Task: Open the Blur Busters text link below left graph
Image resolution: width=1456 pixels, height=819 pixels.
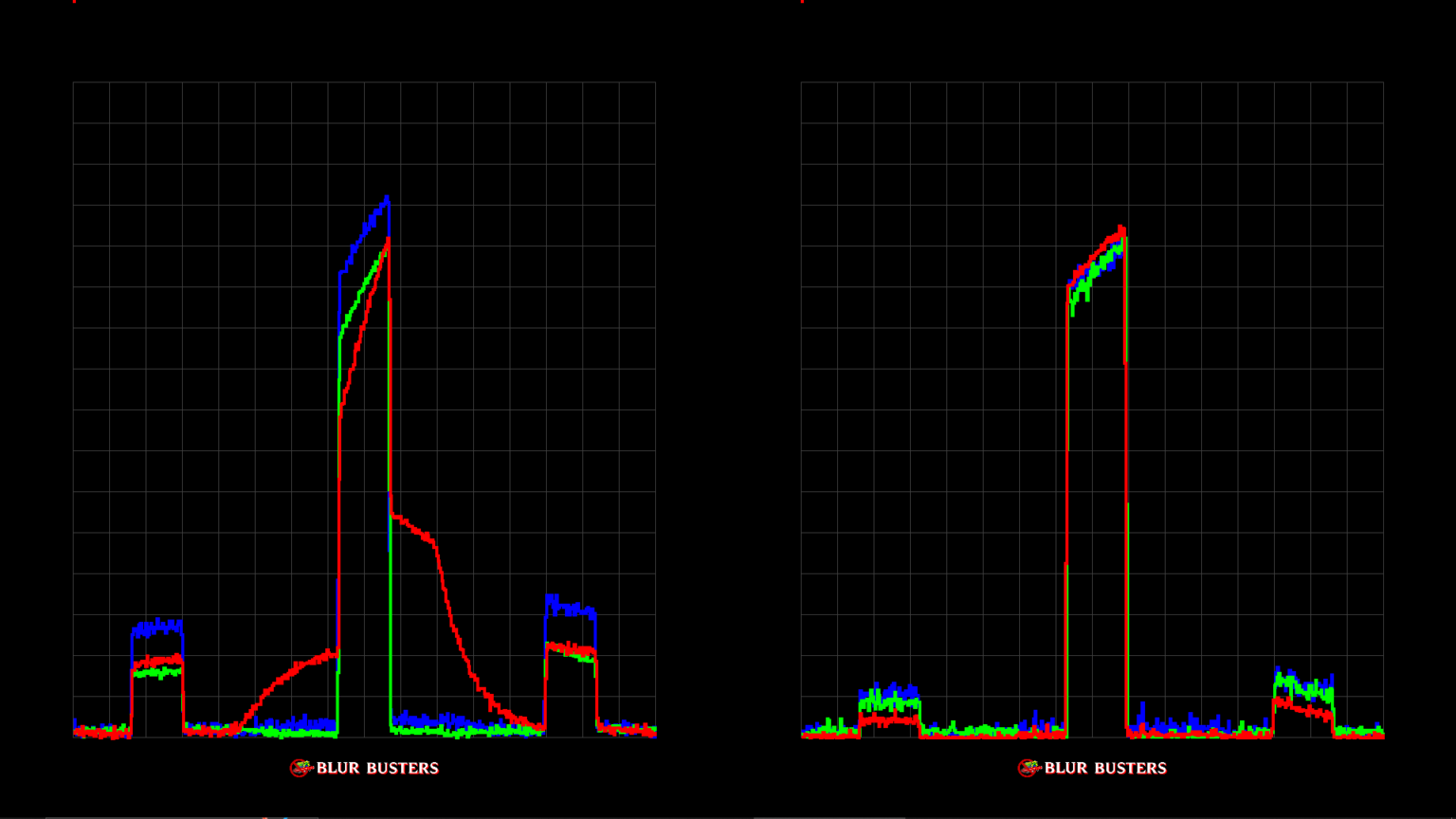Action: click(377, 769)
